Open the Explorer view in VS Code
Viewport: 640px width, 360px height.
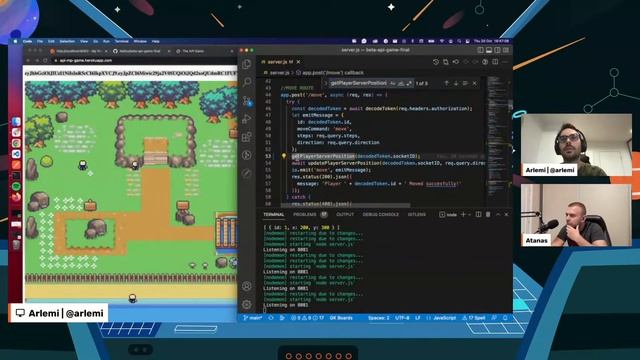247,64
